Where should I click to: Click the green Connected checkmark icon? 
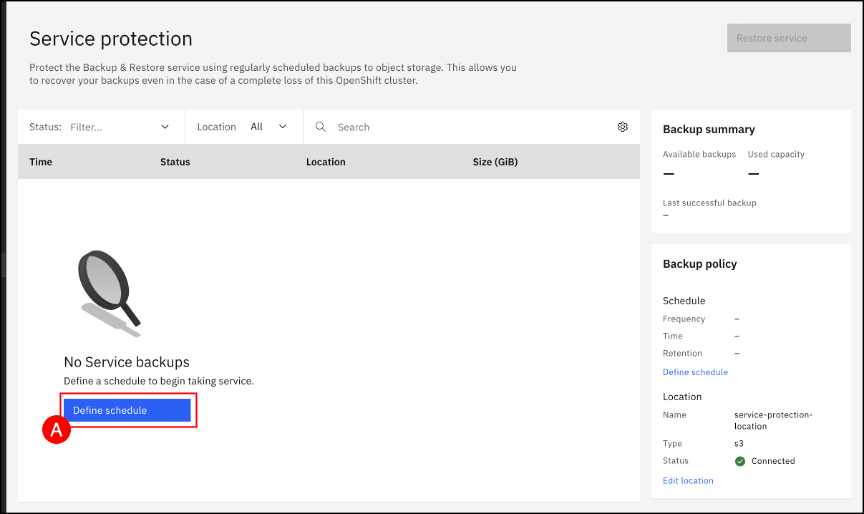point(740,461)
